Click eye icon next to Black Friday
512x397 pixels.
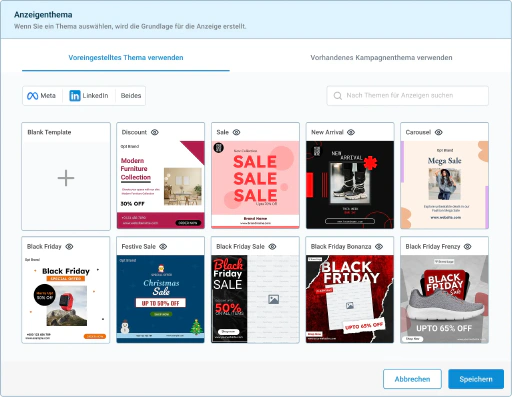point(69,247)
